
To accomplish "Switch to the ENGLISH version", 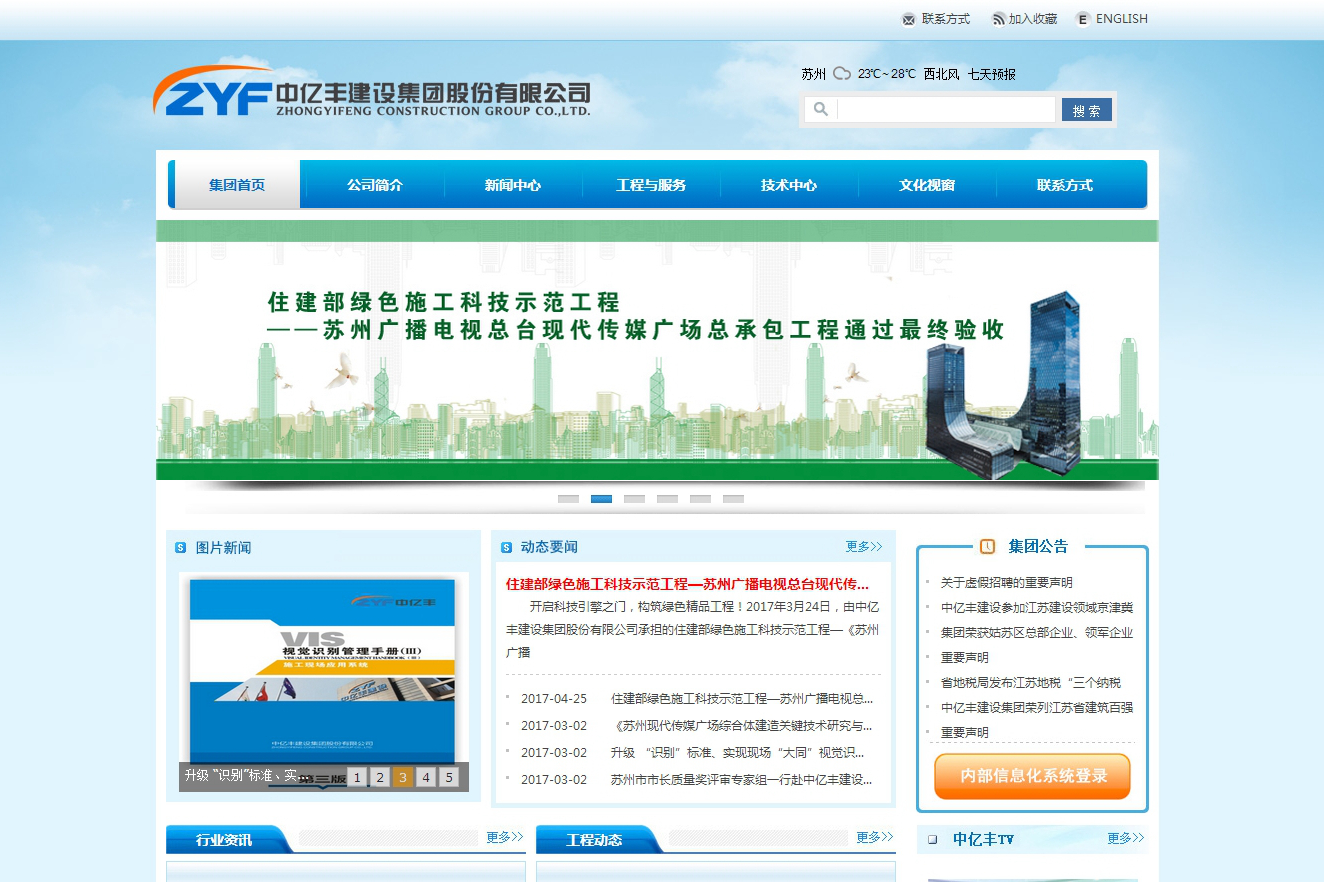I will point(1122,19).
